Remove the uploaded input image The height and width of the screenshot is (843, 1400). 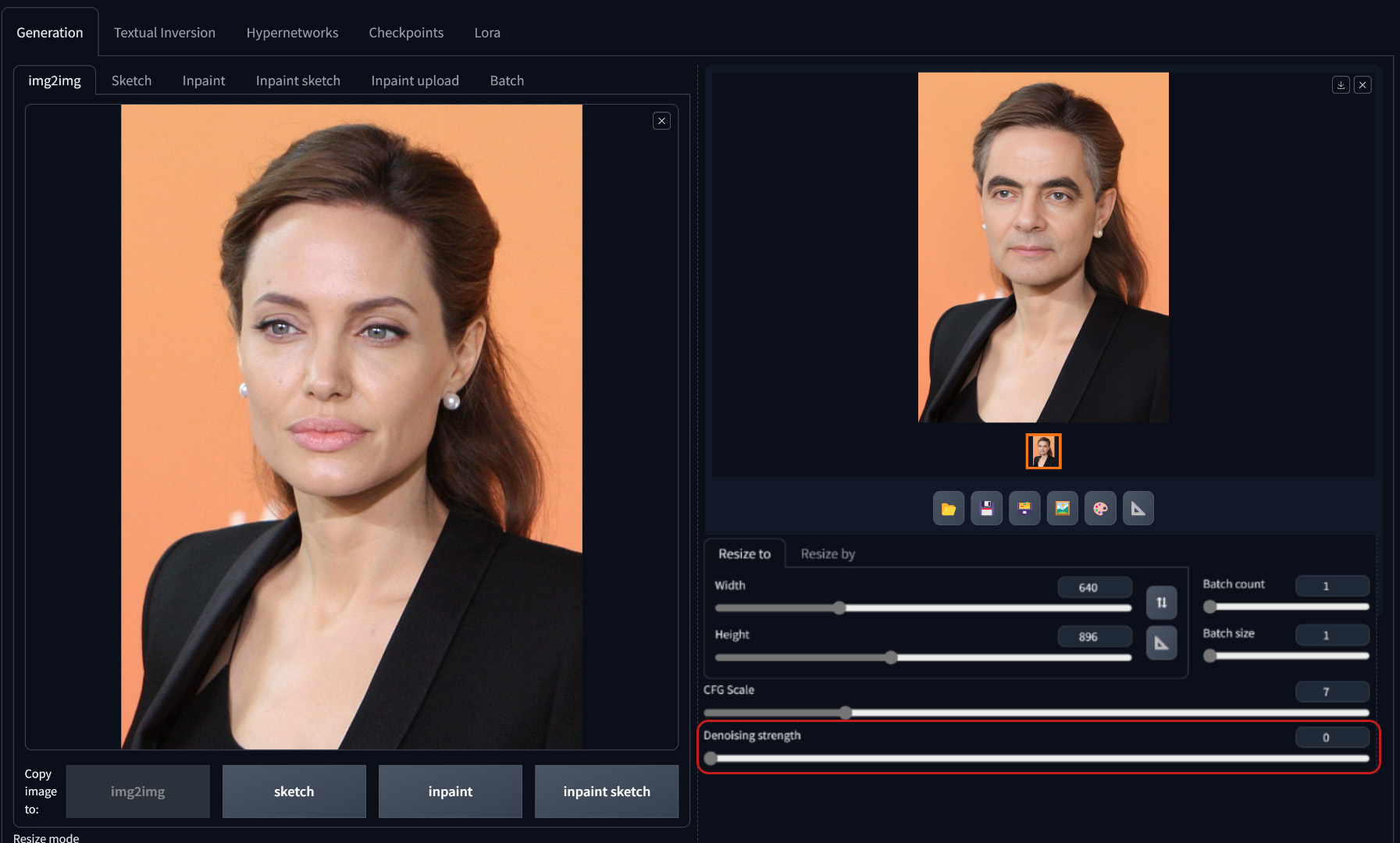661,121
